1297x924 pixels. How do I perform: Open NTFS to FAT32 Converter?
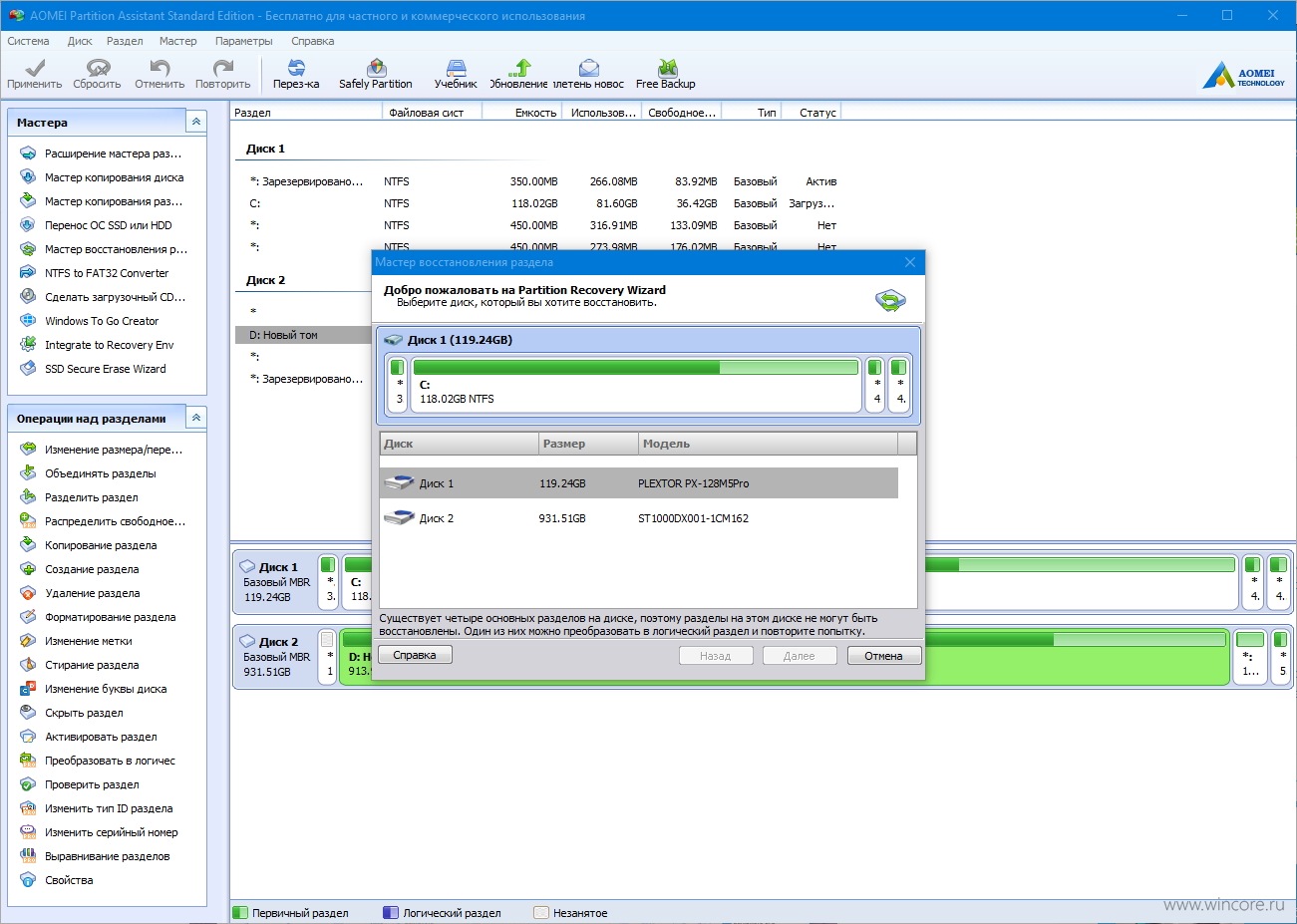[95, 273]
